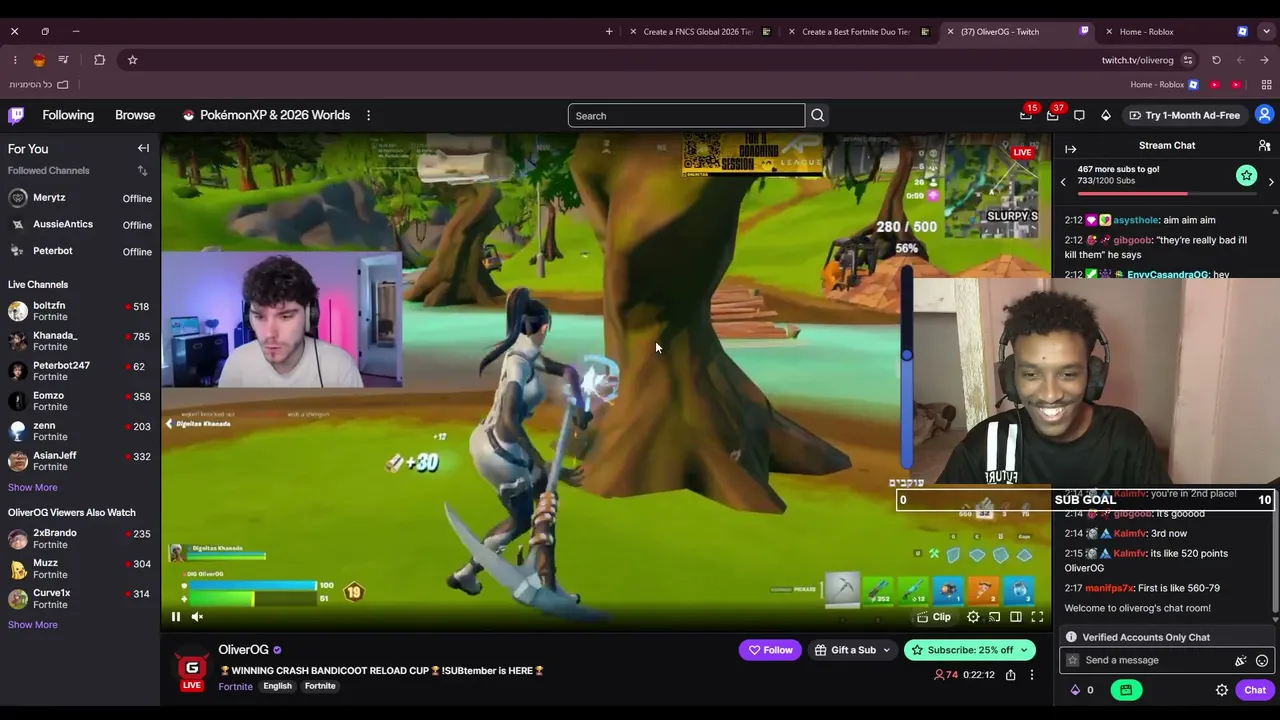This screenshot has width=1280, height=720.
Task: Open the notifications inbox with 37 badge
Action: pos(1053,115)
